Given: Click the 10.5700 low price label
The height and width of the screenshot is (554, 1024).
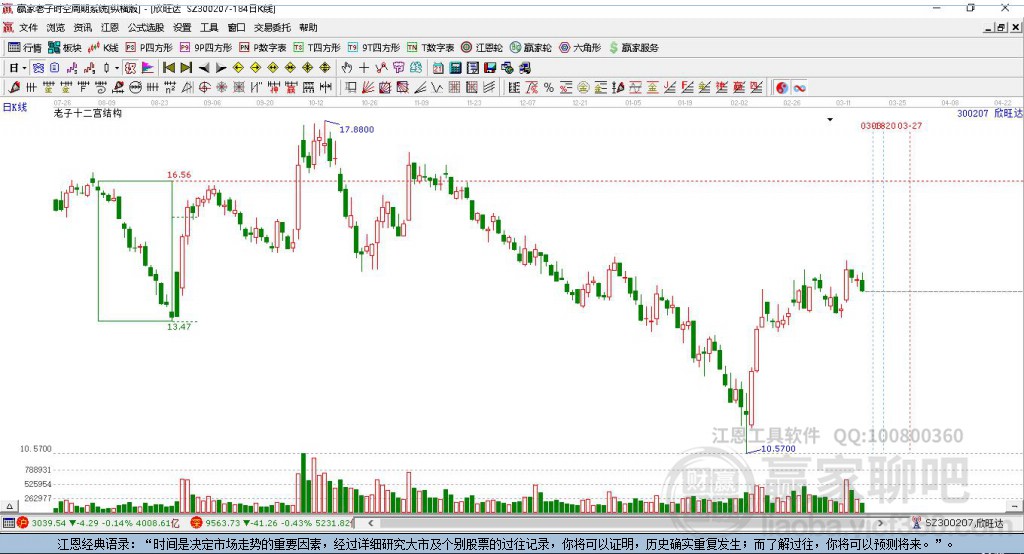Looking at the screenshot, I should [x=778, y=449].
